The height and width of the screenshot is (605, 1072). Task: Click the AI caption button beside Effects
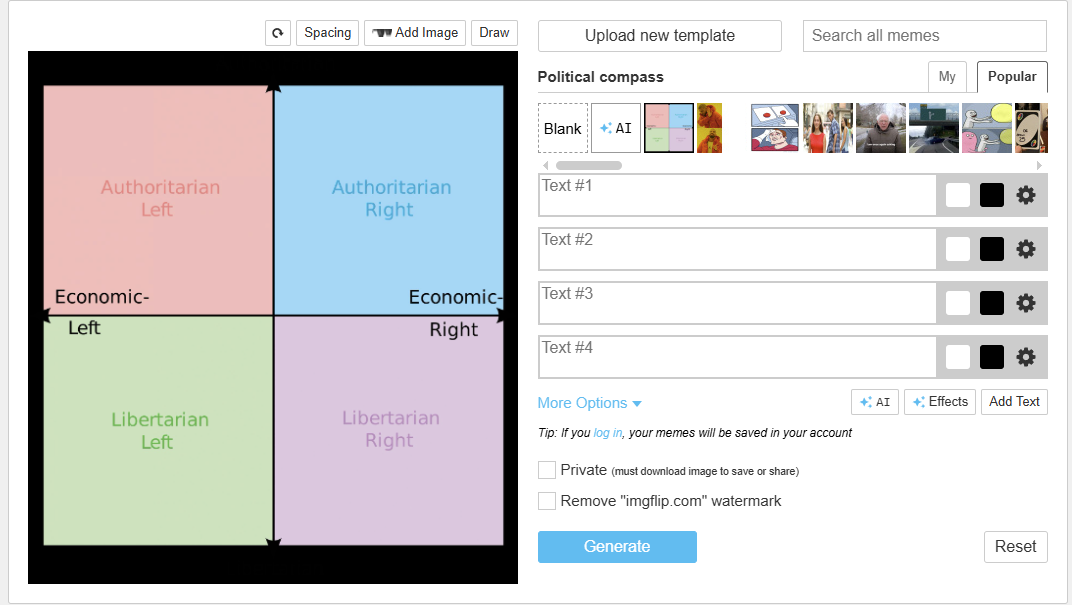pyautogui.click(x=874, y=401)
